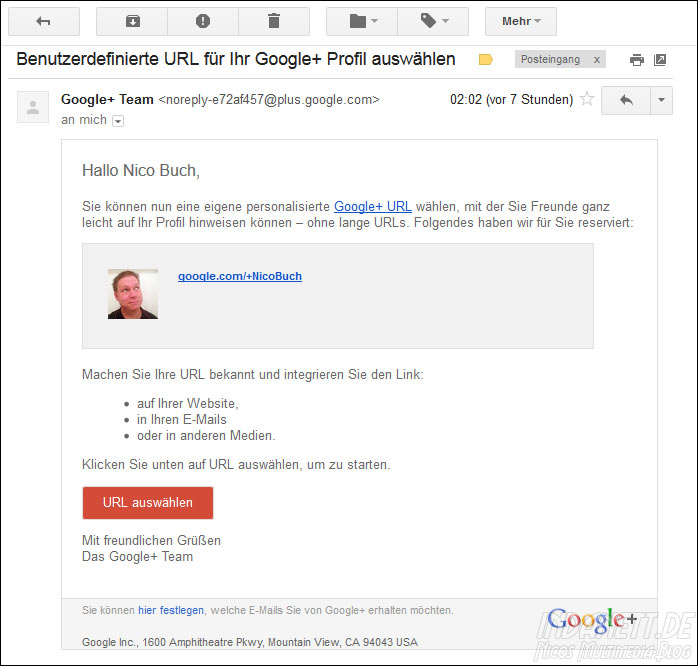
Task: Click the URL auswählen button
Action: pyautogui.click(x=148, y=503)
